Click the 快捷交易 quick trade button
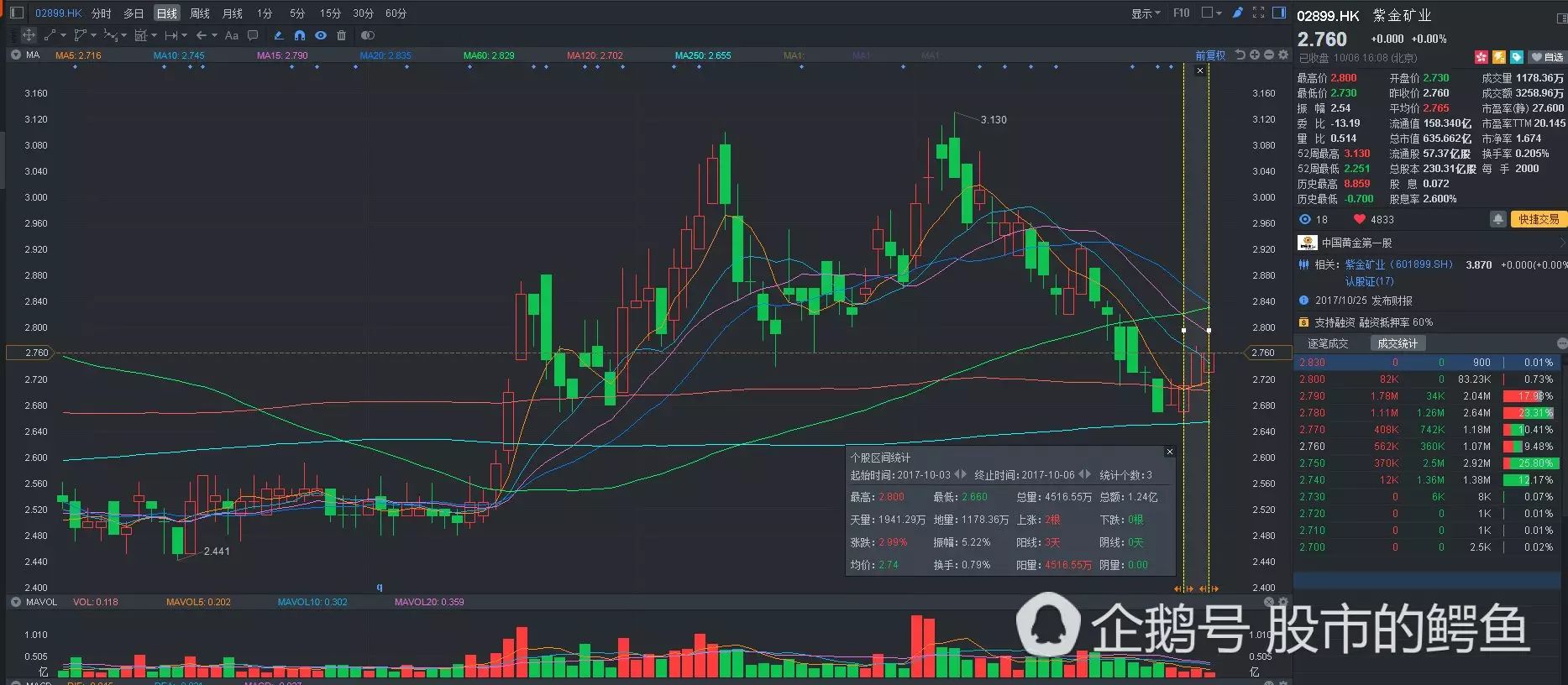 [x=1538, y=219]
